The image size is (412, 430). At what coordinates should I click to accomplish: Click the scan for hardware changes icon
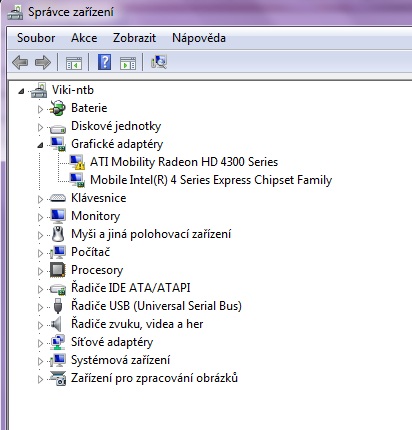tap(159, 62)
